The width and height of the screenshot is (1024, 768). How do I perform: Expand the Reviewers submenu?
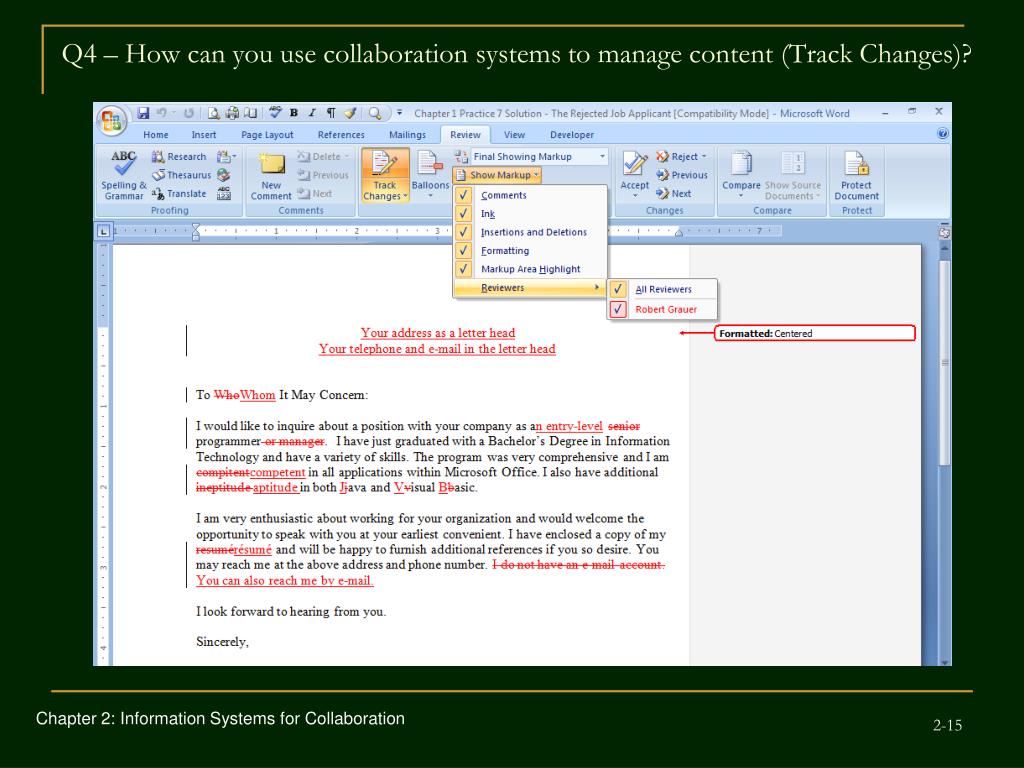[x=530, y=288]
